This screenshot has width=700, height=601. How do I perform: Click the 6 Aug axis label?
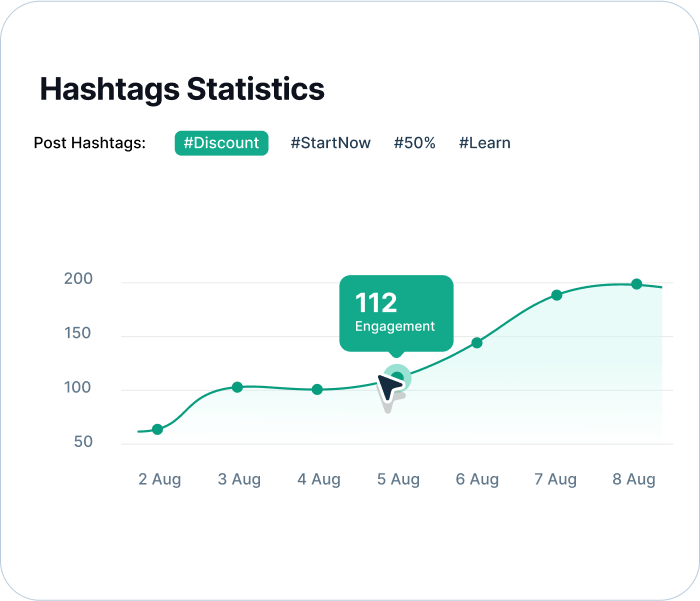[x=477, y=480]
